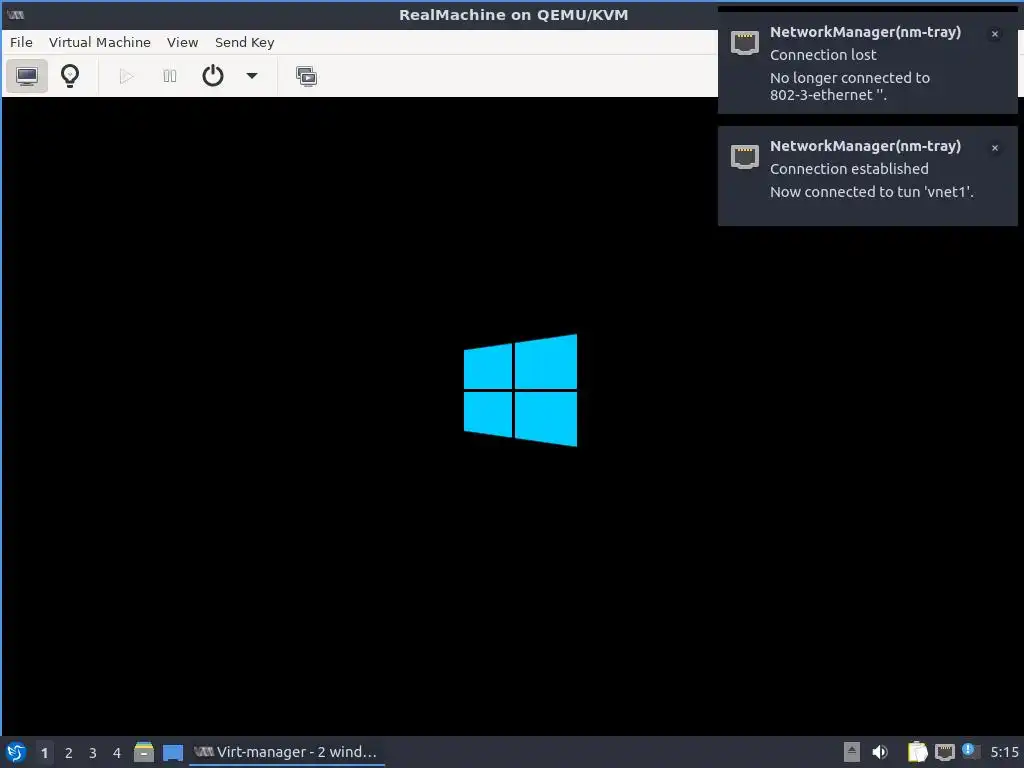Switch to desktop 3
The image size is (1024, 768).
coord(93,753)
